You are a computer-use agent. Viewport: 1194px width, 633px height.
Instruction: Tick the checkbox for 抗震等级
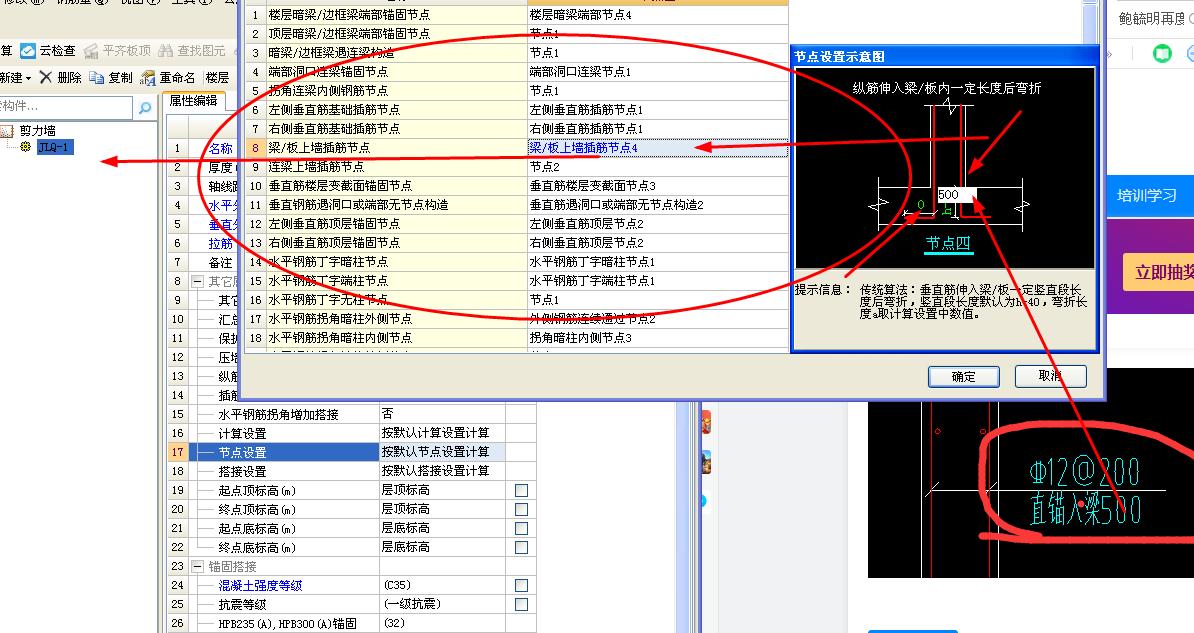pyautogui.click(x=522, y=605)
